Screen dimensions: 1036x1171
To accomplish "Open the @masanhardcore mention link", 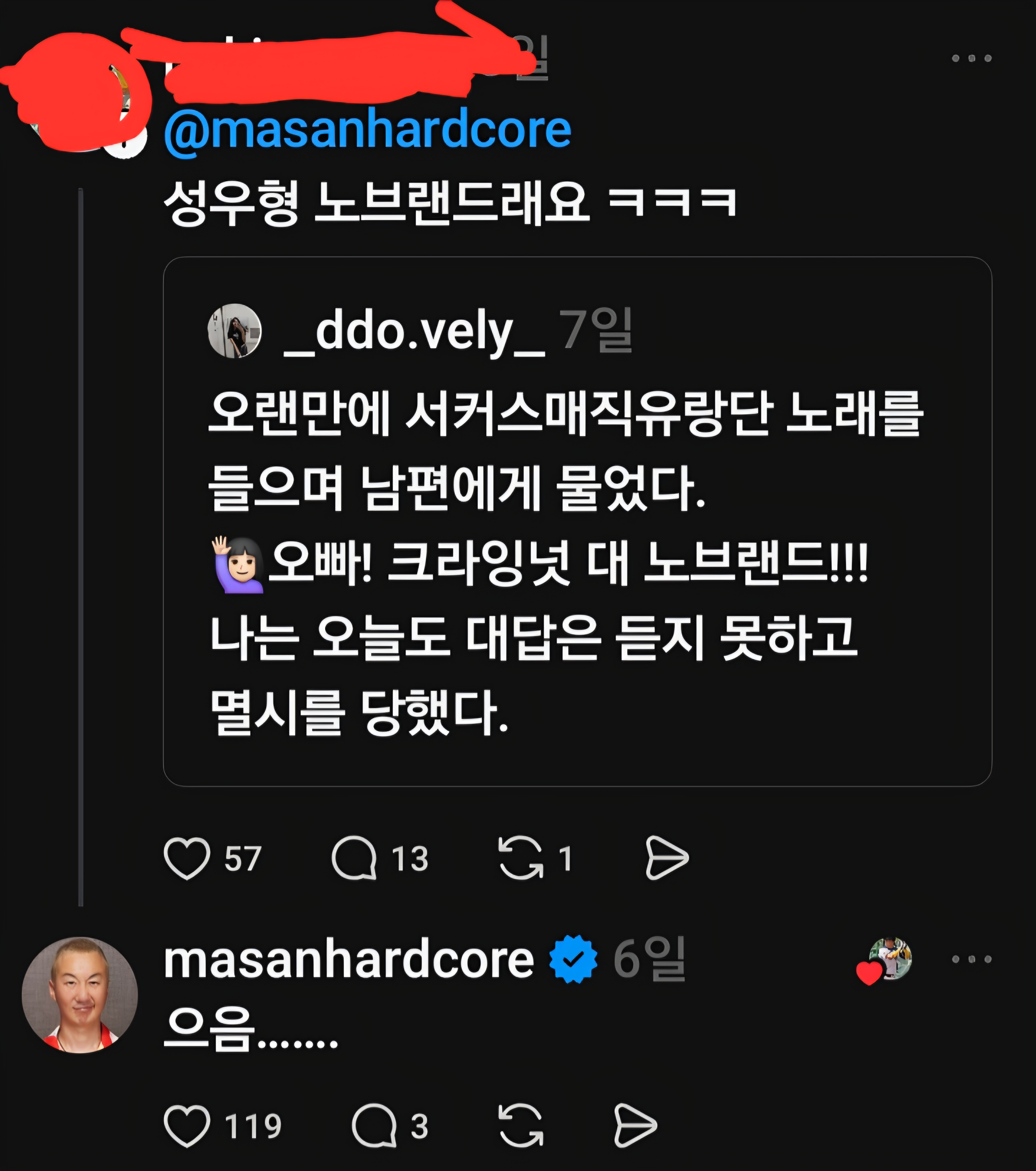I will (x=367, y=131).
